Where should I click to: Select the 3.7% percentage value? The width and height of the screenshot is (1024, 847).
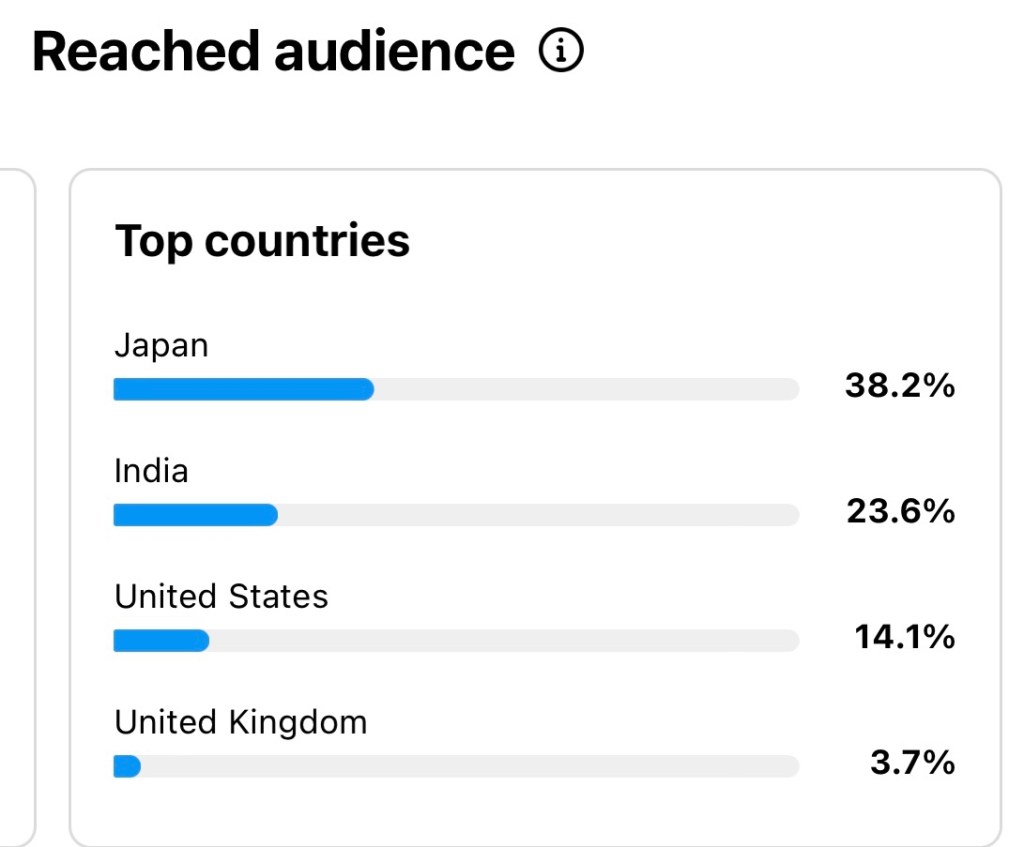pos(912,764)
